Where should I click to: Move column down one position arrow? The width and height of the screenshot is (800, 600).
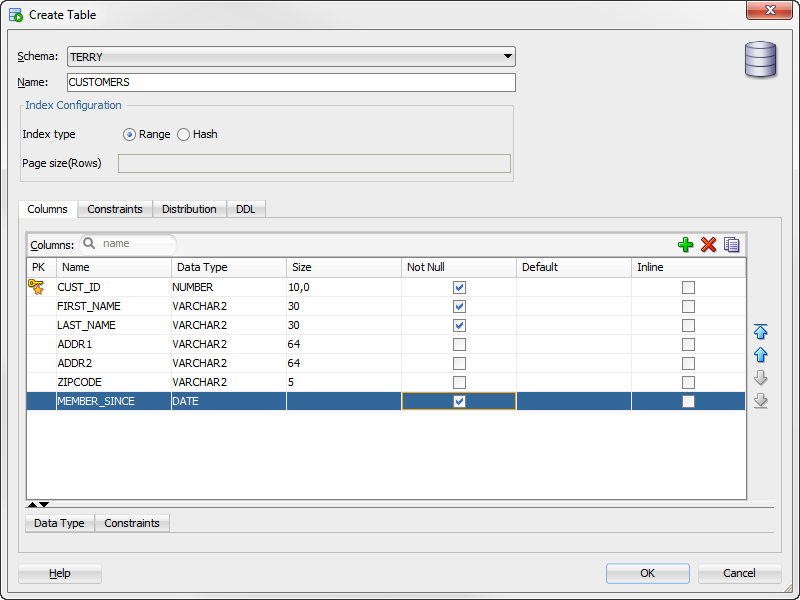(x=760, y=378)
